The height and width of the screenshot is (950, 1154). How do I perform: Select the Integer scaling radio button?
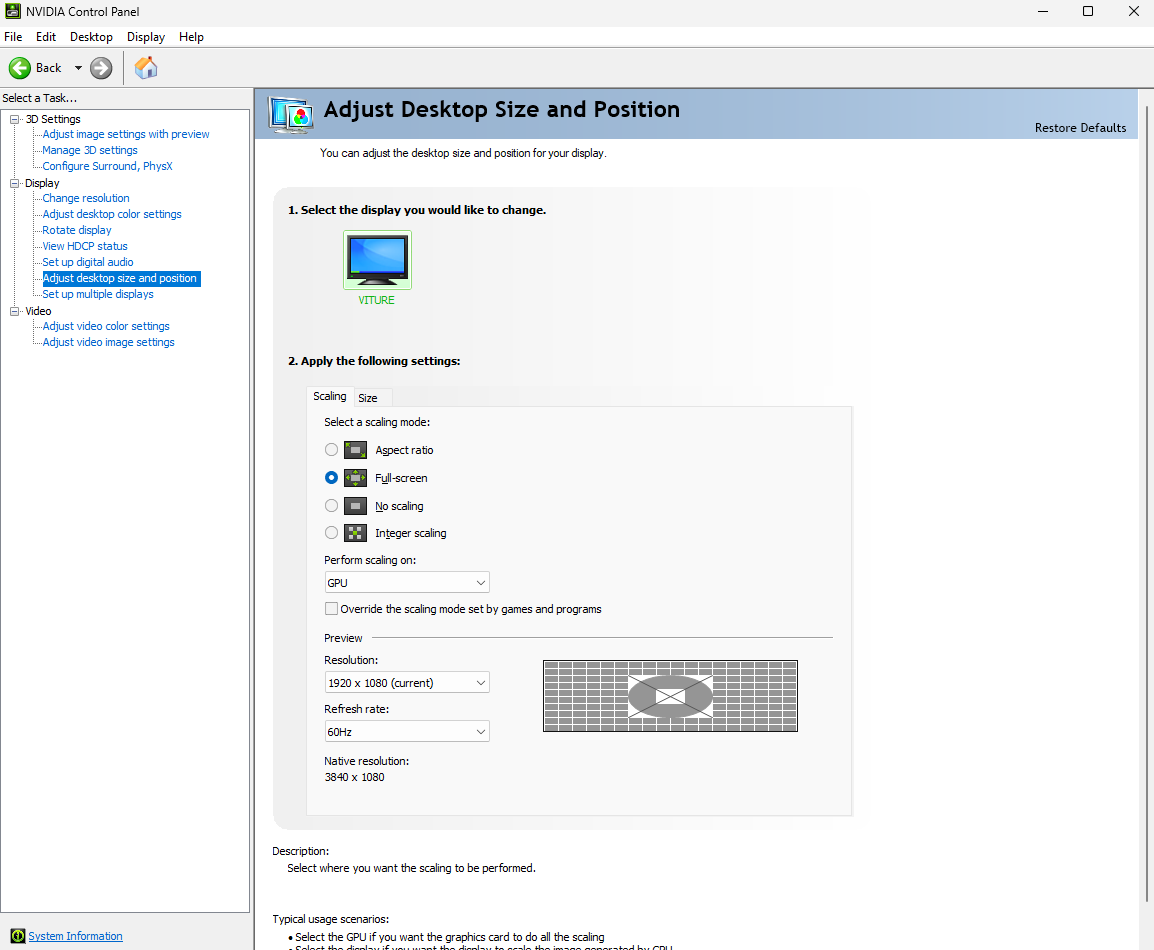tap(332, 533)
